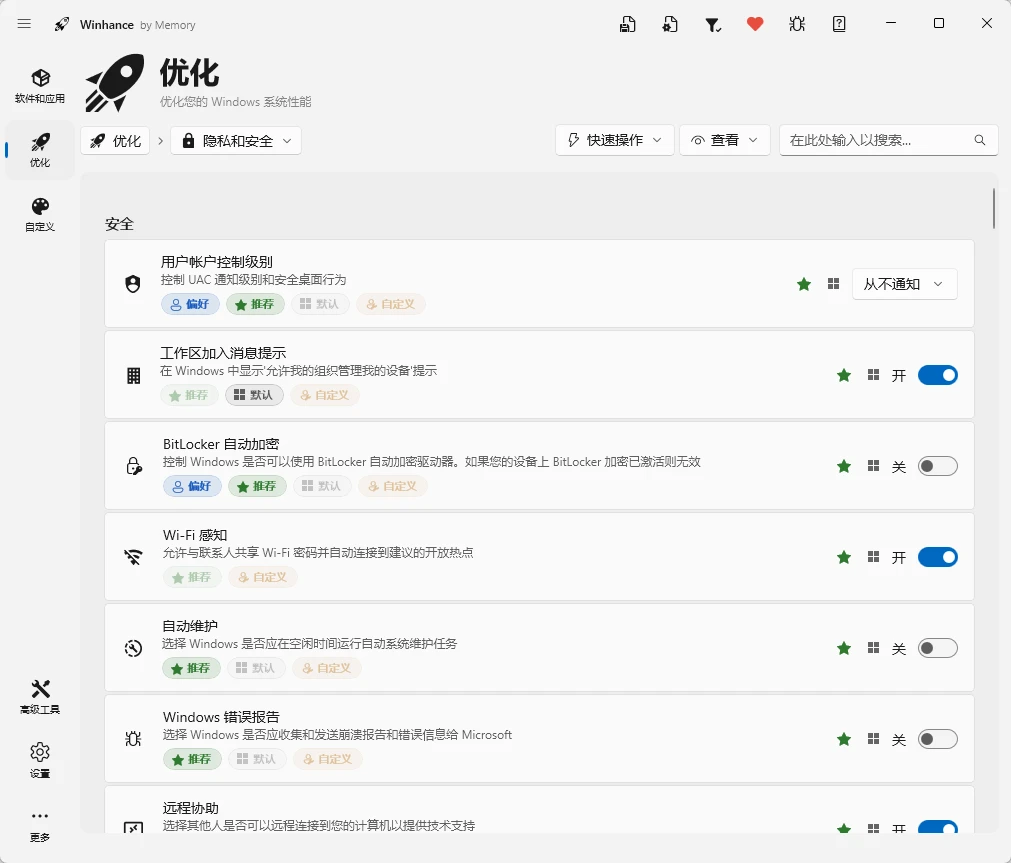Screen dimensions: 1011x863
Task: Click the save configuration file icon
Action: 627,25
